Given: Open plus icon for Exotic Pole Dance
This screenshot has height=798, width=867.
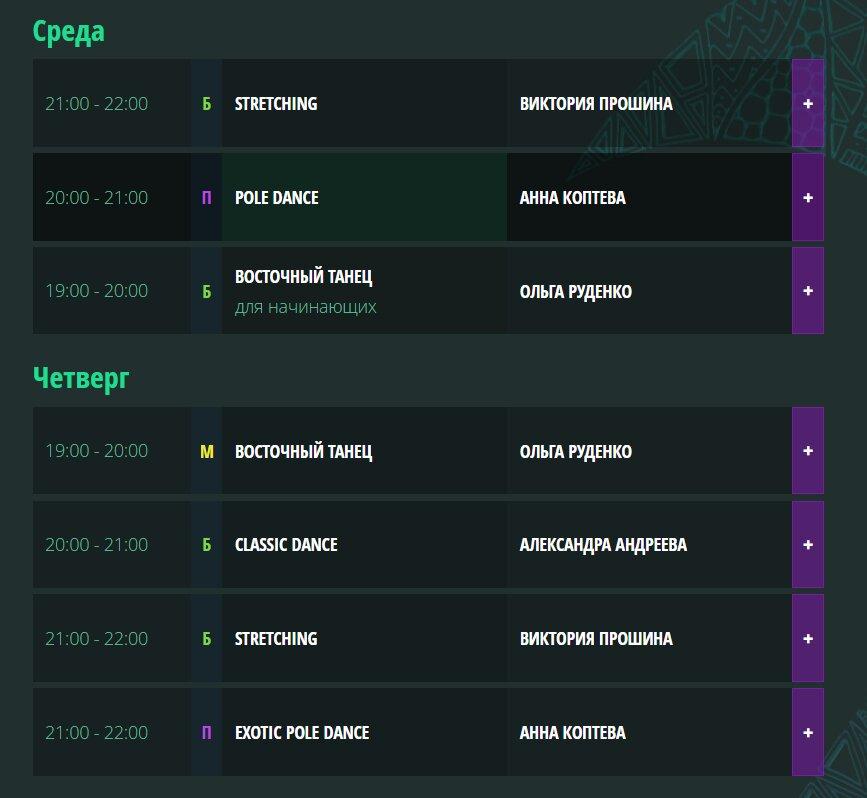Looking at the screenshot, I should click(x=808, y=733).
